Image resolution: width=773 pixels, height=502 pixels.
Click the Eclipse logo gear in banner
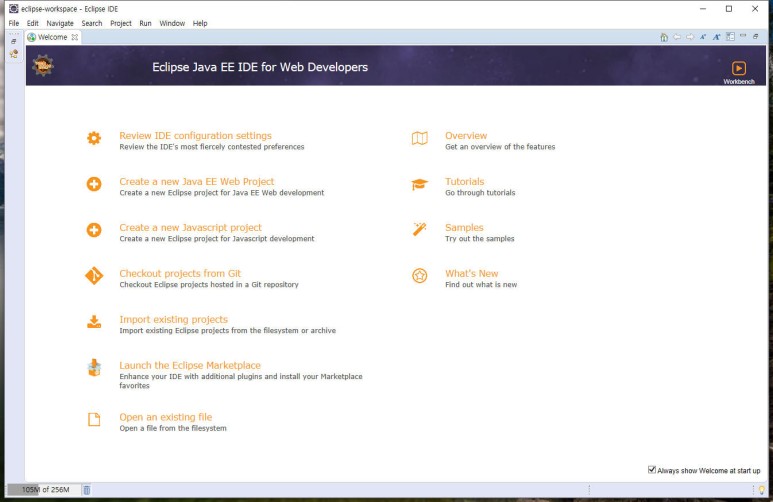[43, 66]
